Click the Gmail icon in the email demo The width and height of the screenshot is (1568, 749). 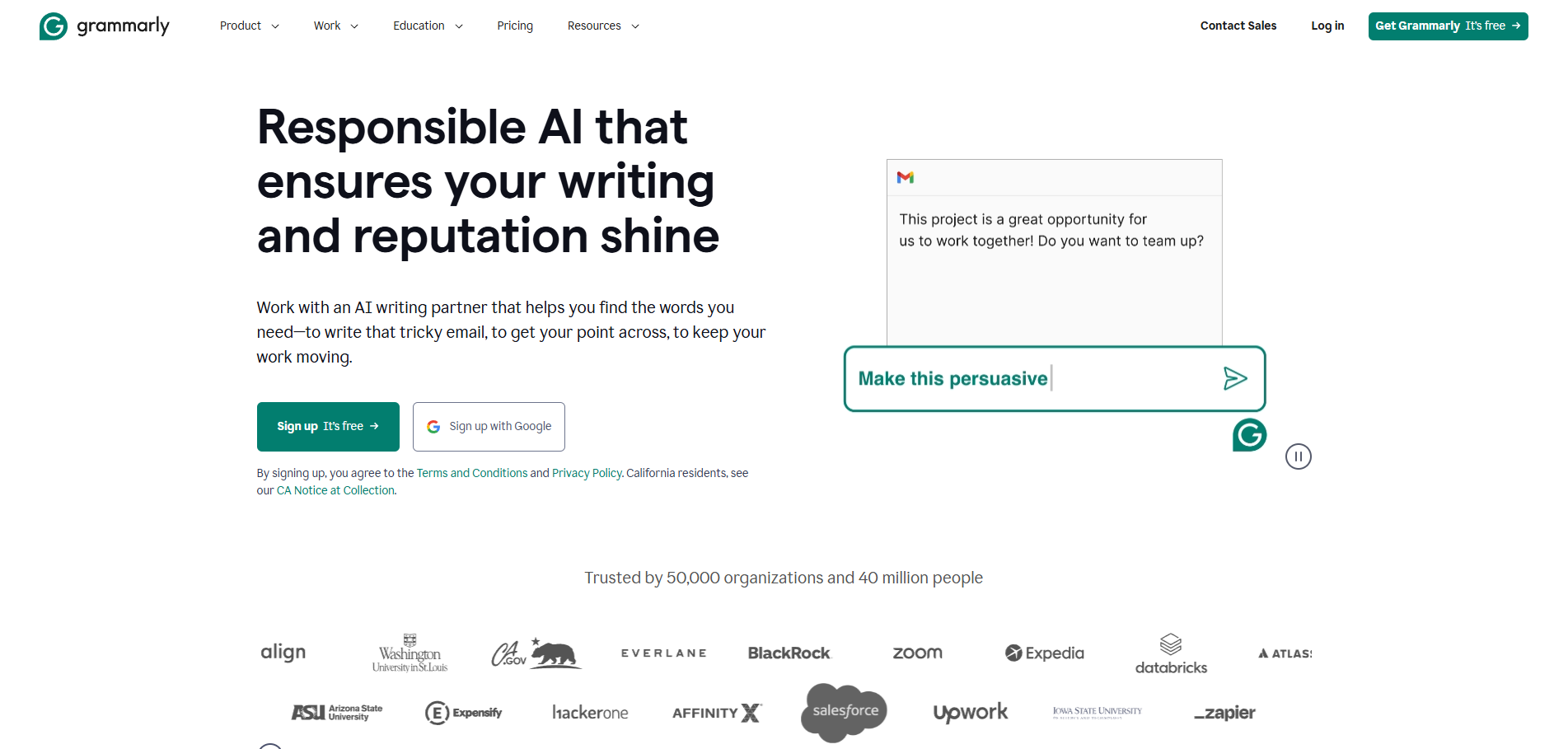coord(905,177)
